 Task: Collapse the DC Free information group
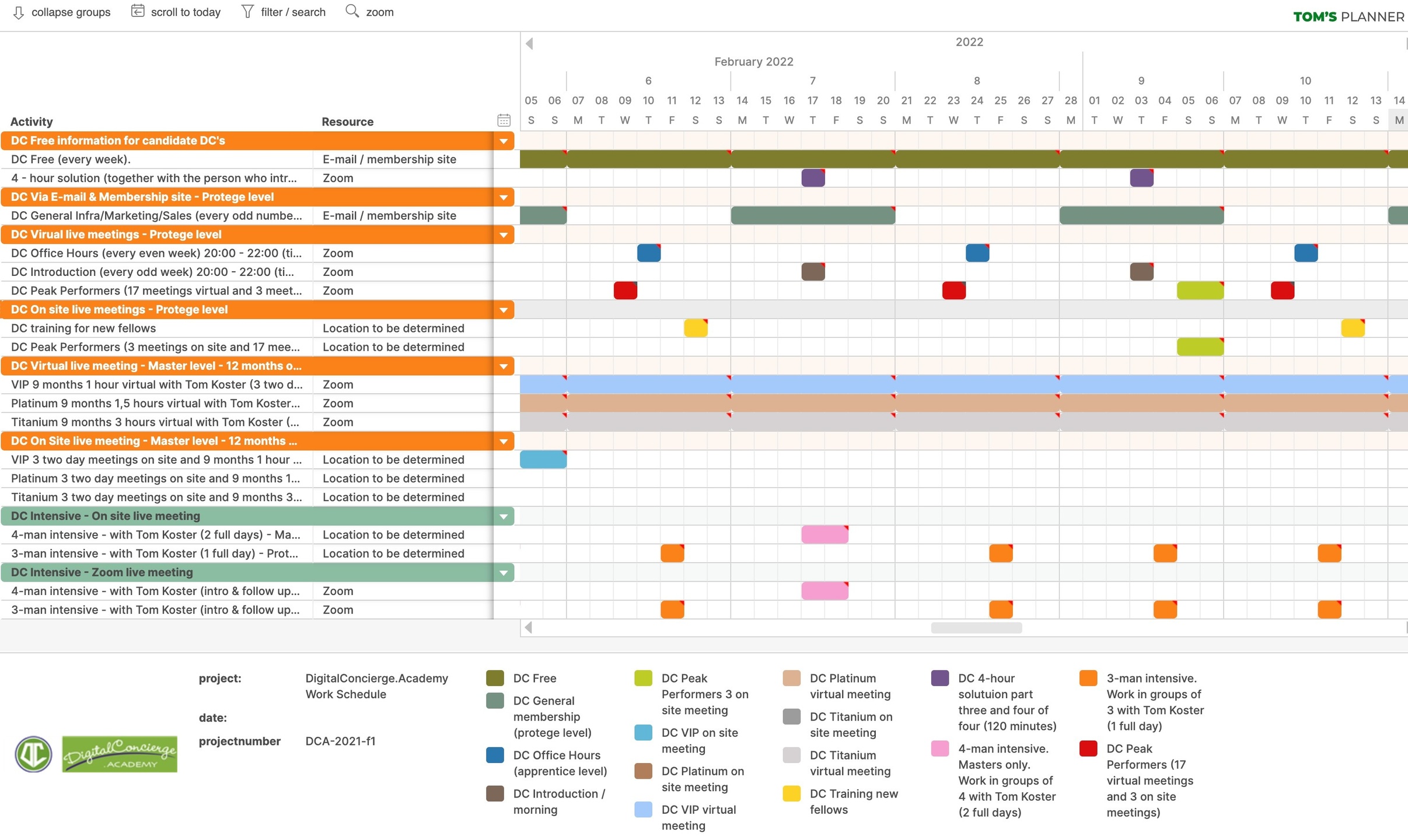click(503, 141)
